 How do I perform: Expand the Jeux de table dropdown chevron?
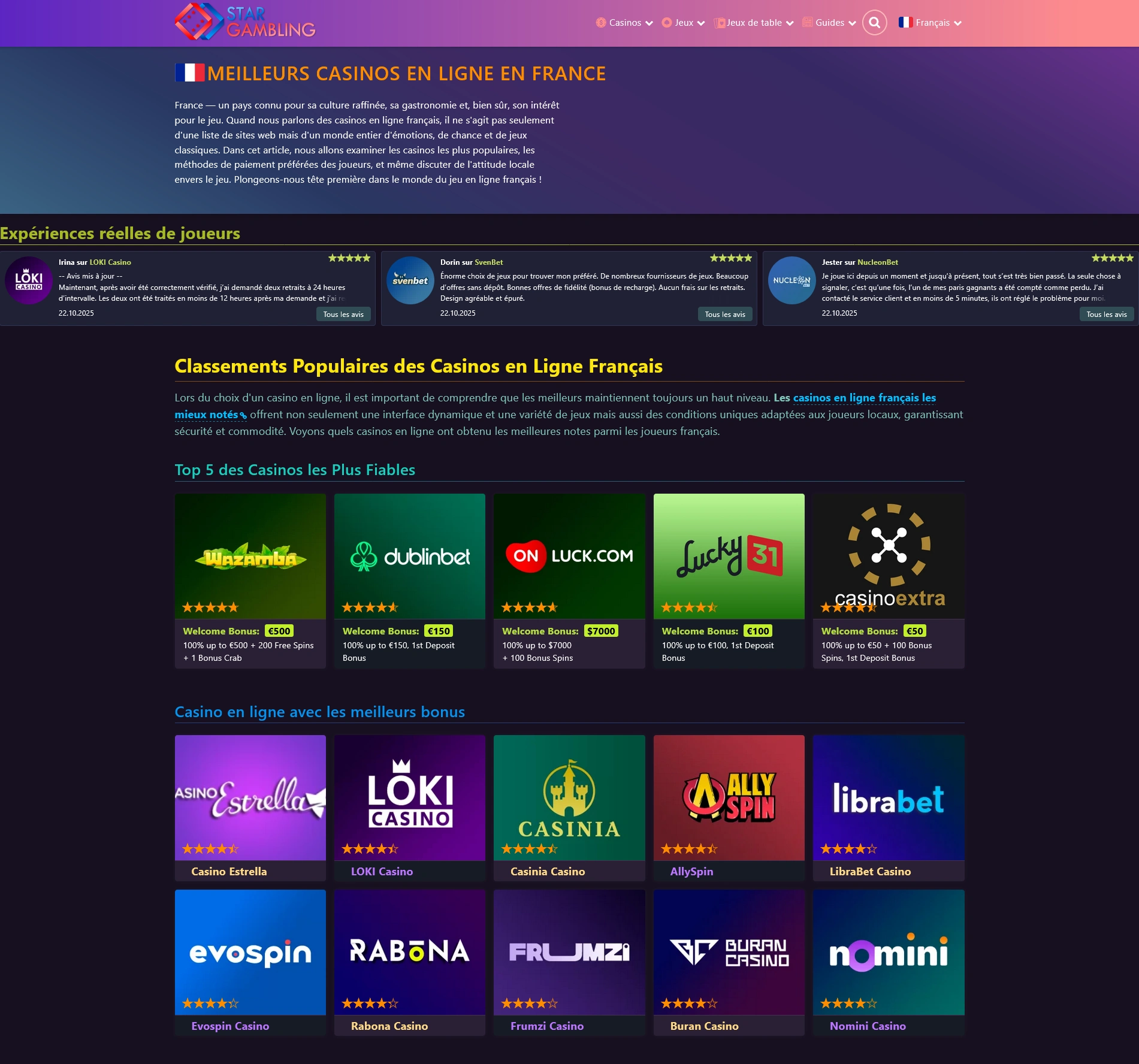790,23
